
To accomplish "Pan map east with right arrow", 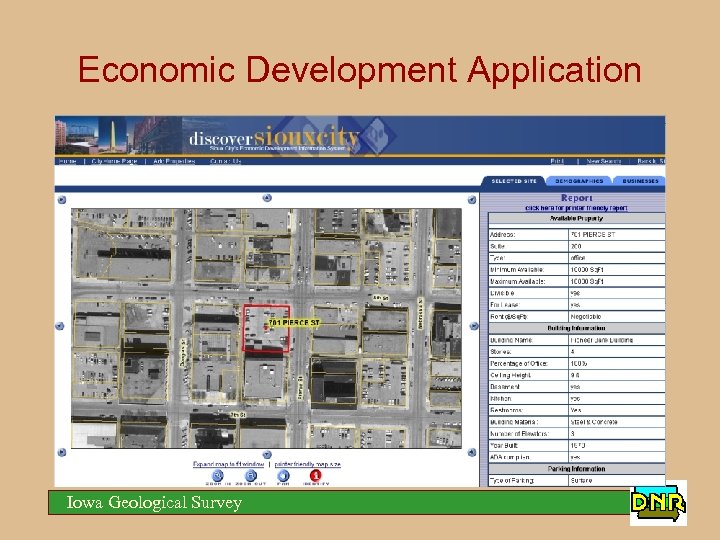I will [474, 326].
